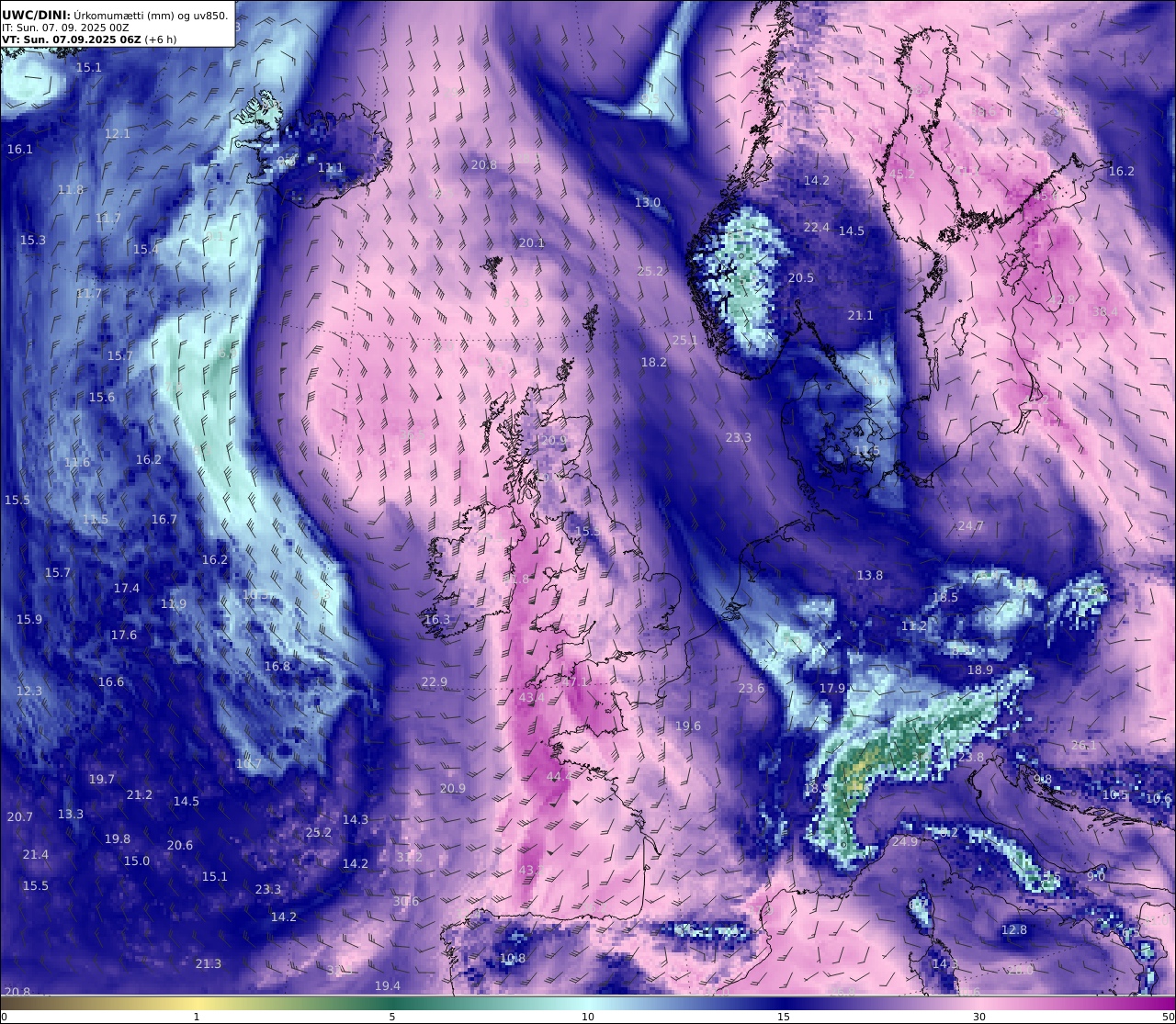Click the 15.3 value near left edge
The height and width of the screenshot is (1024, 1176).
(33, 240)
